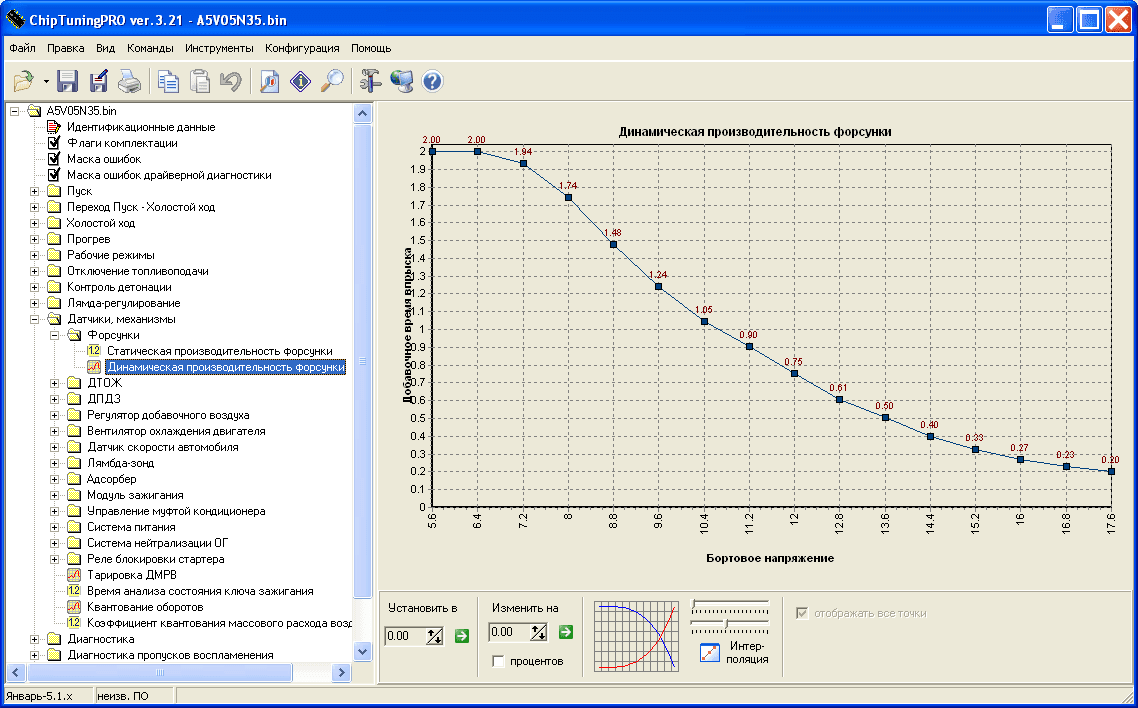Select Лямда-регулирование tree item
Screen dimensions: 1138x708
pos(123,302)
